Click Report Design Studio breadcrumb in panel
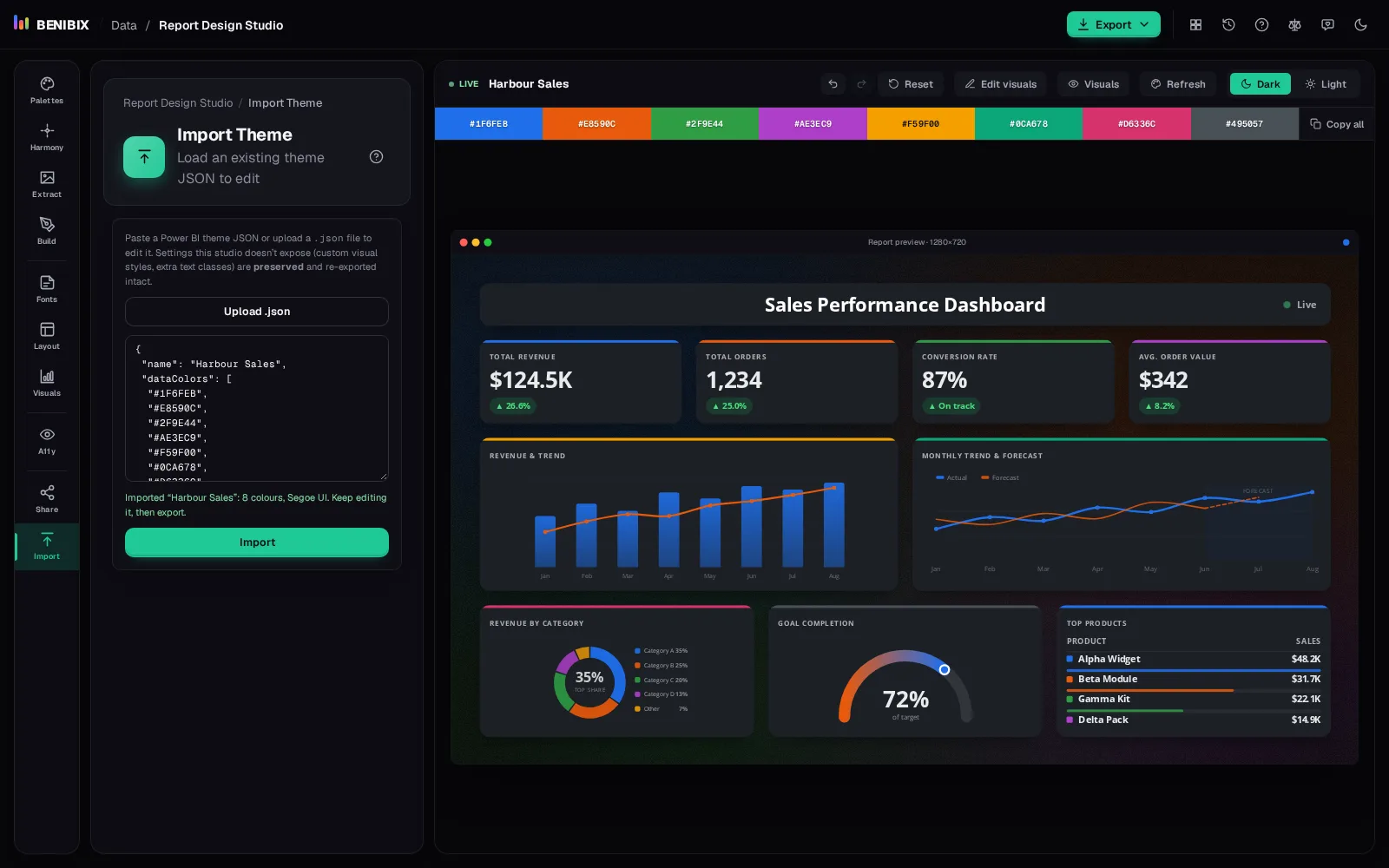 [x=178, y=102]
